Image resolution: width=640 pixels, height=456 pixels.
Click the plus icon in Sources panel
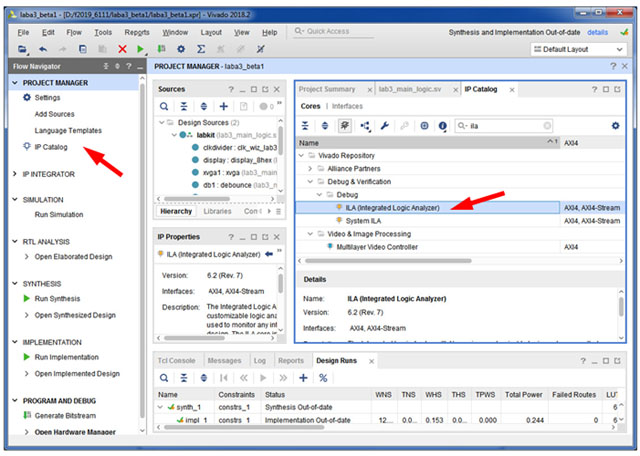pos(224,107)
